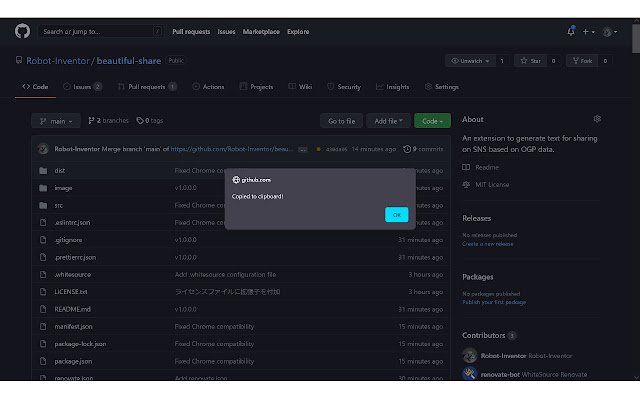
Task: Click the beautiful-share repository link
Action: tap(129, 61)
